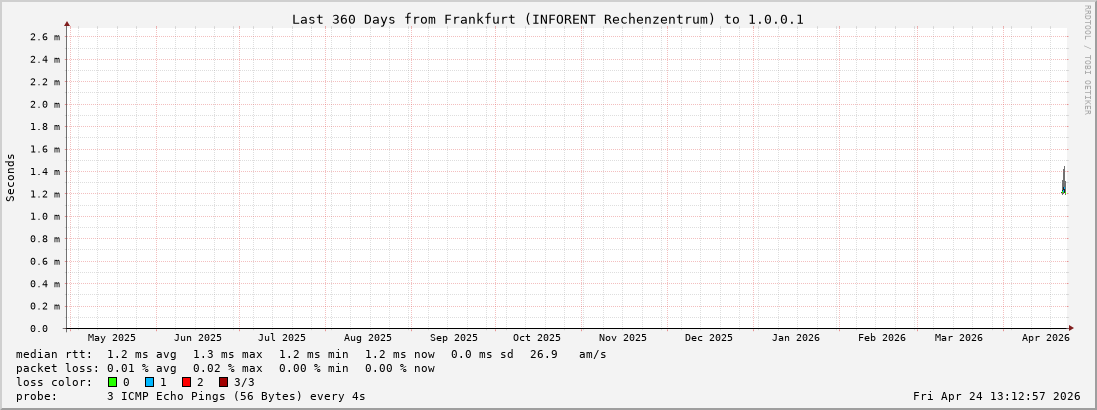Screen dimensions: 1097x410
Task: Click the median rtt statistics line
Action: 310,354
